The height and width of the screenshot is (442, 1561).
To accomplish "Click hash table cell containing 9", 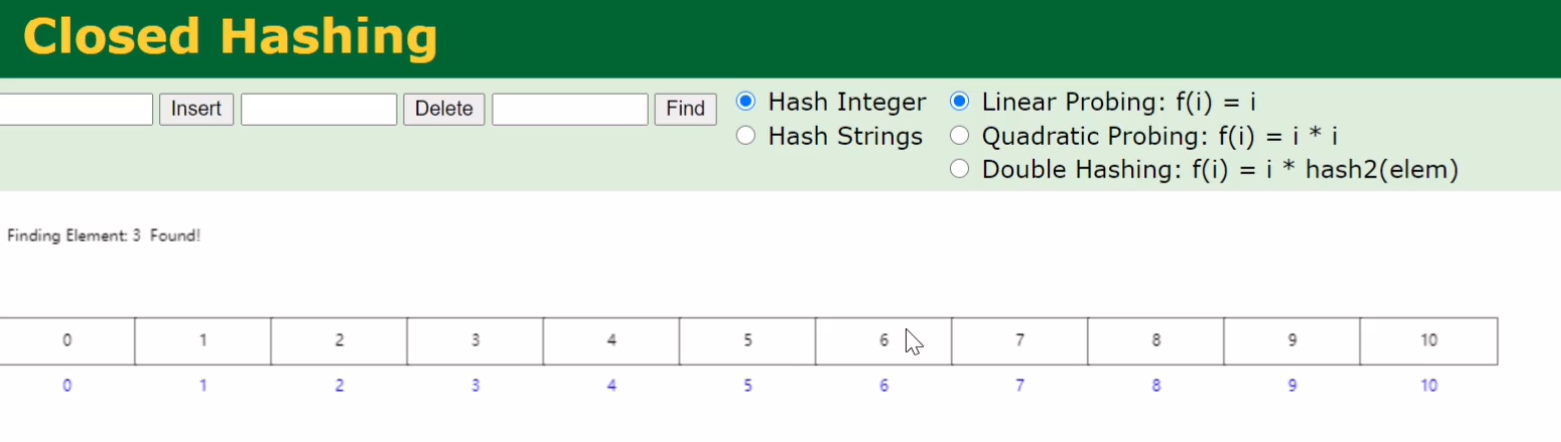I will pos(1291,341).
